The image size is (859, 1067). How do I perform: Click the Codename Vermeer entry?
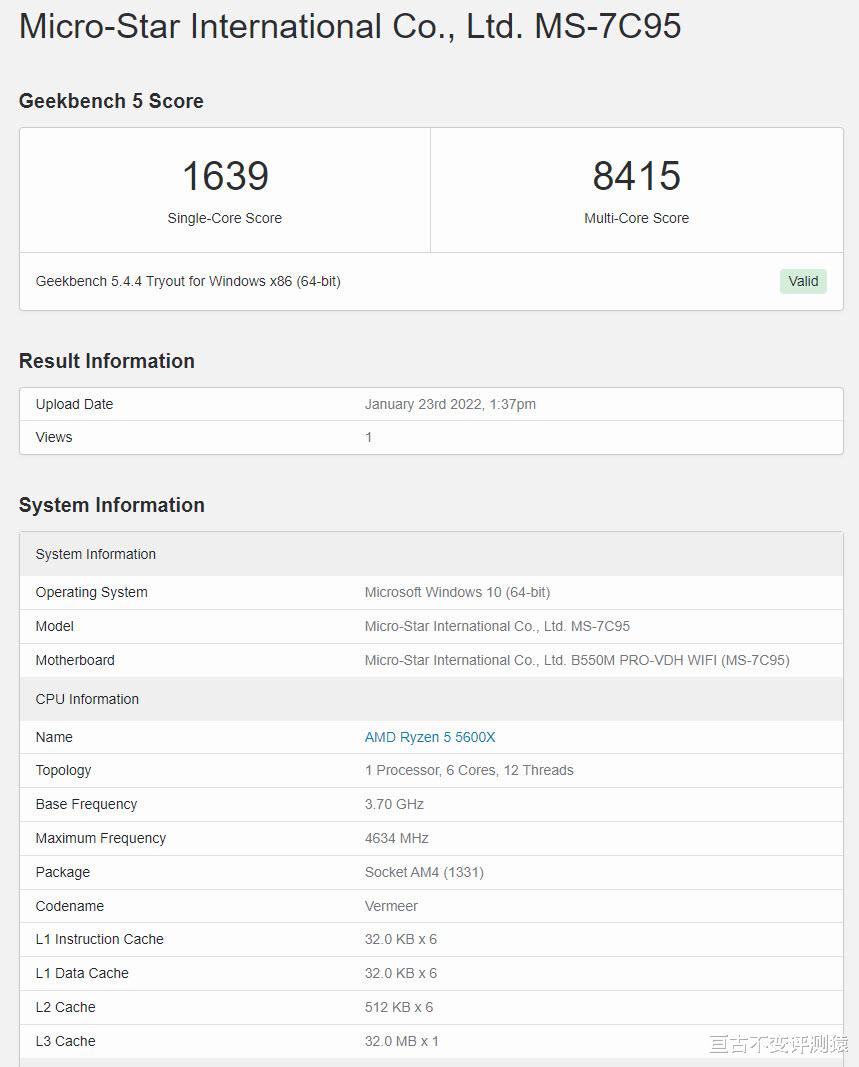click(x=391, y=906)
